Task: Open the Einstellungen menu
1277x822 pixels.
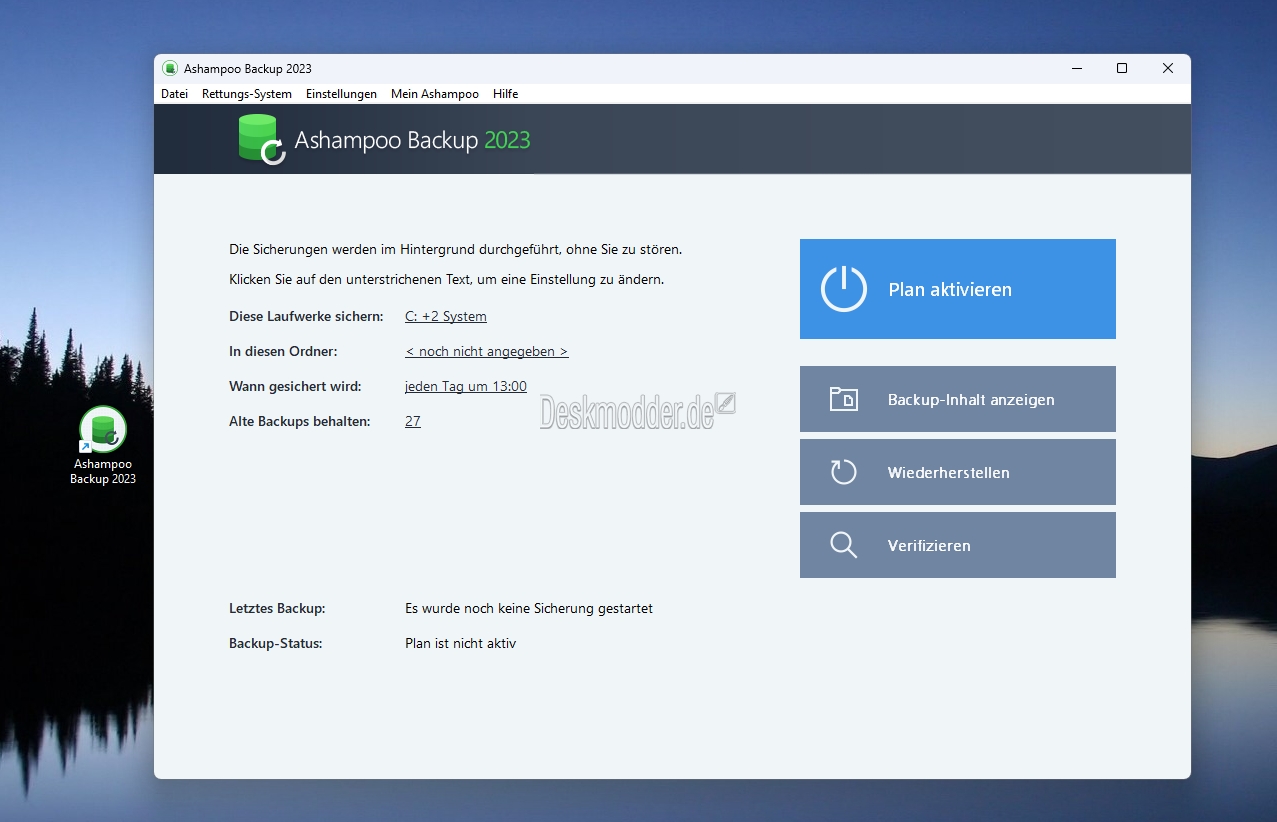Action: [x=341, y=94]
